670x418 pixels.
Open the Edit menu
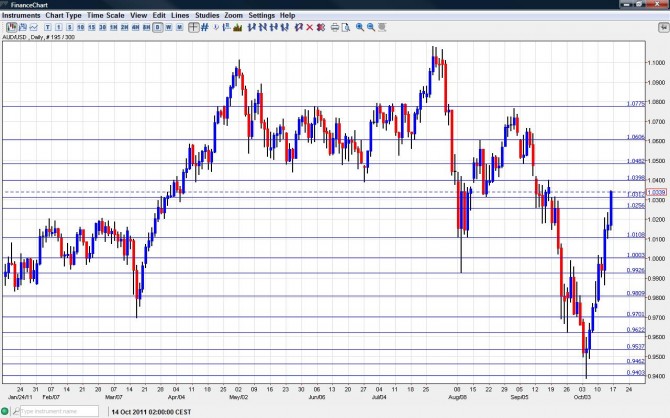159,15
